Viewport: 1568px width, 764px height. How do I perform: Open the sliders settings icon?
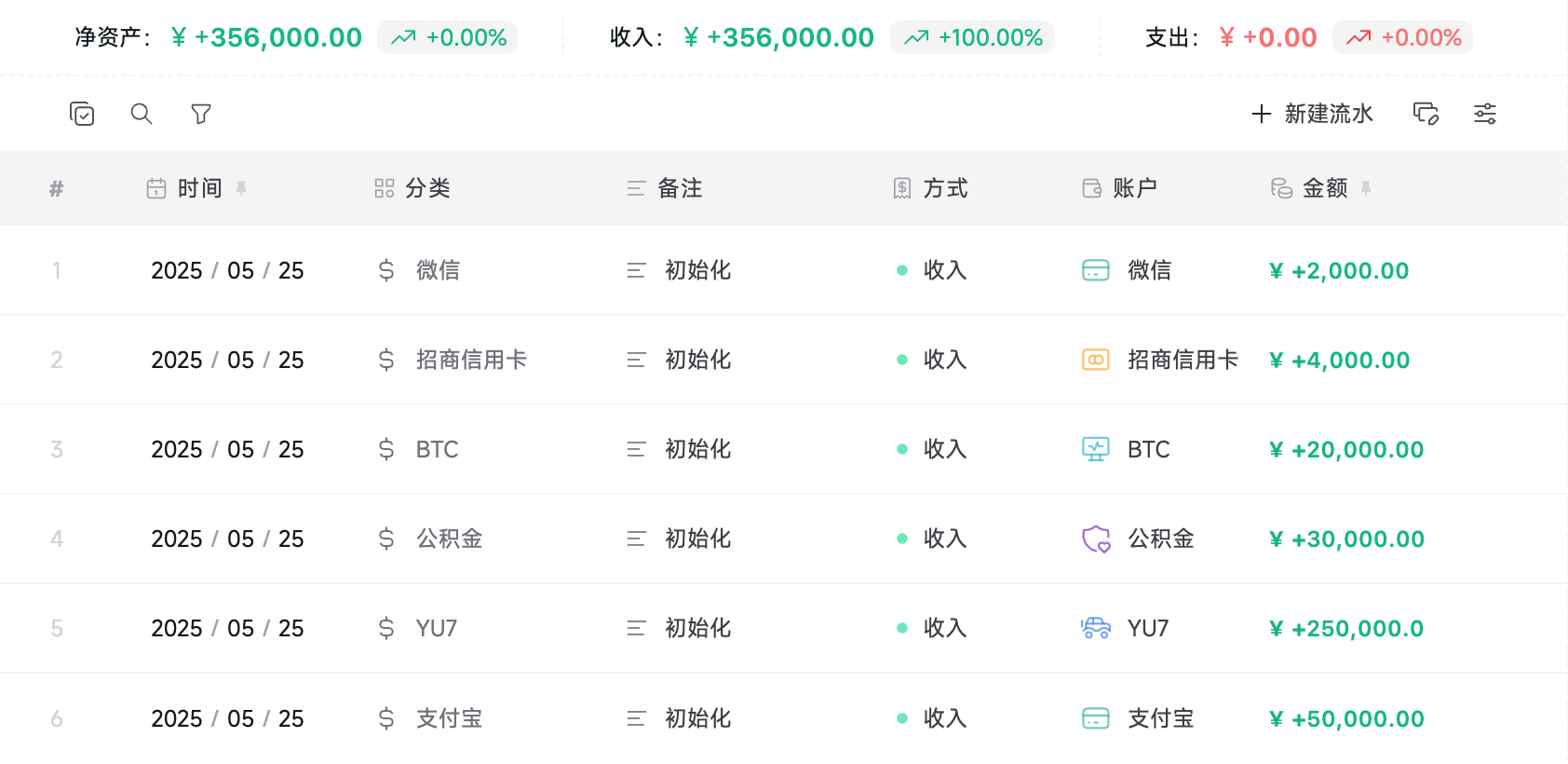click(1485, 114)
